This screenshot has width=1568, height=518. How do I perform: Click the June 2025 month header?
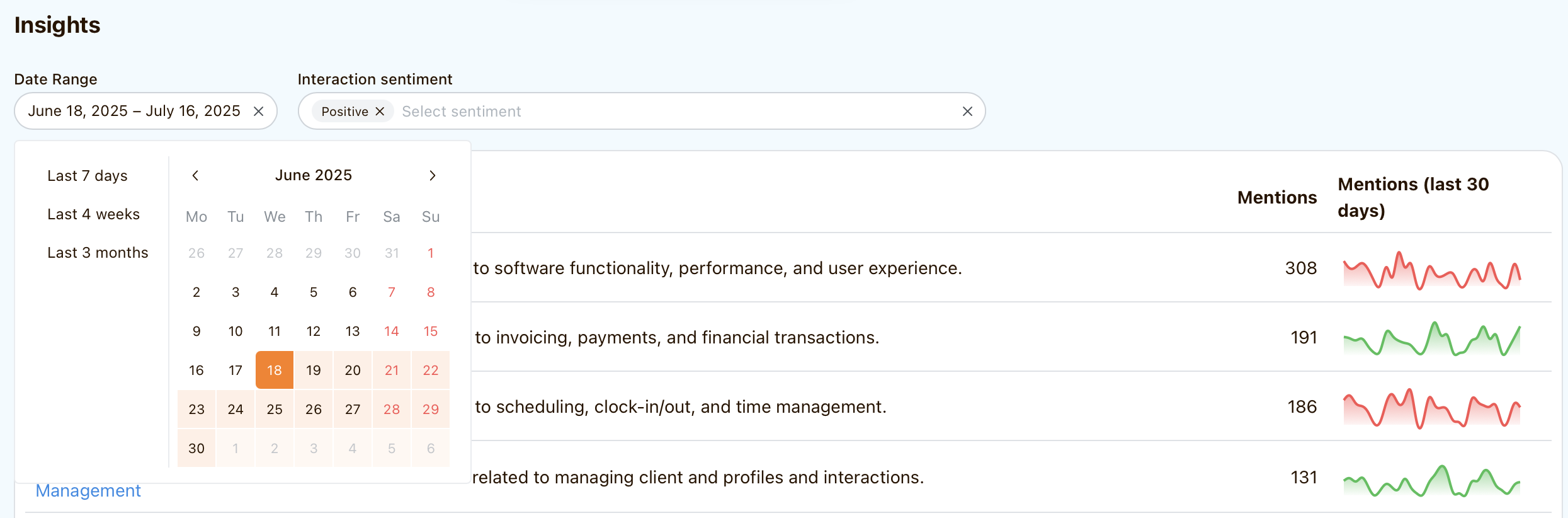313,175
